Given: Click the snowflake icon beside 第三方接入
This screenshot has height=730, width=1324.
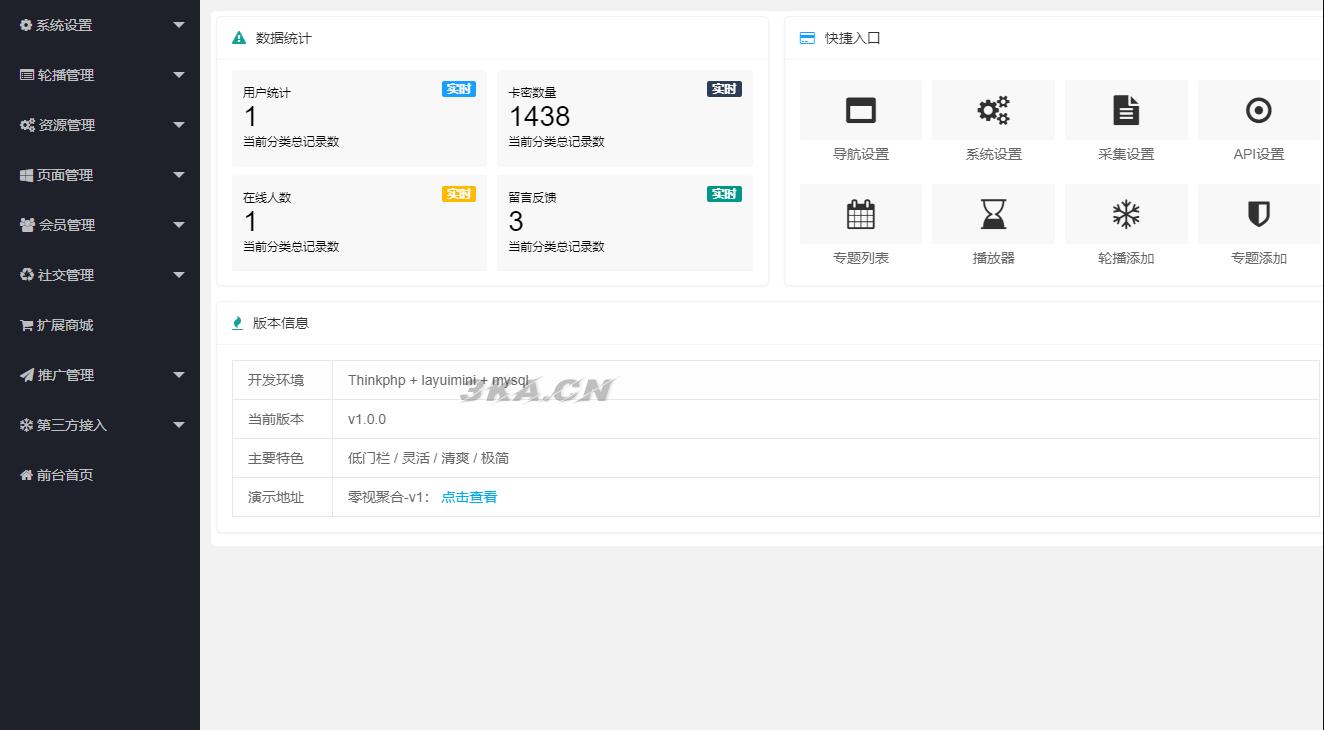Looking at the screenshot, I should pyautogui.click(x=26, y=425).
